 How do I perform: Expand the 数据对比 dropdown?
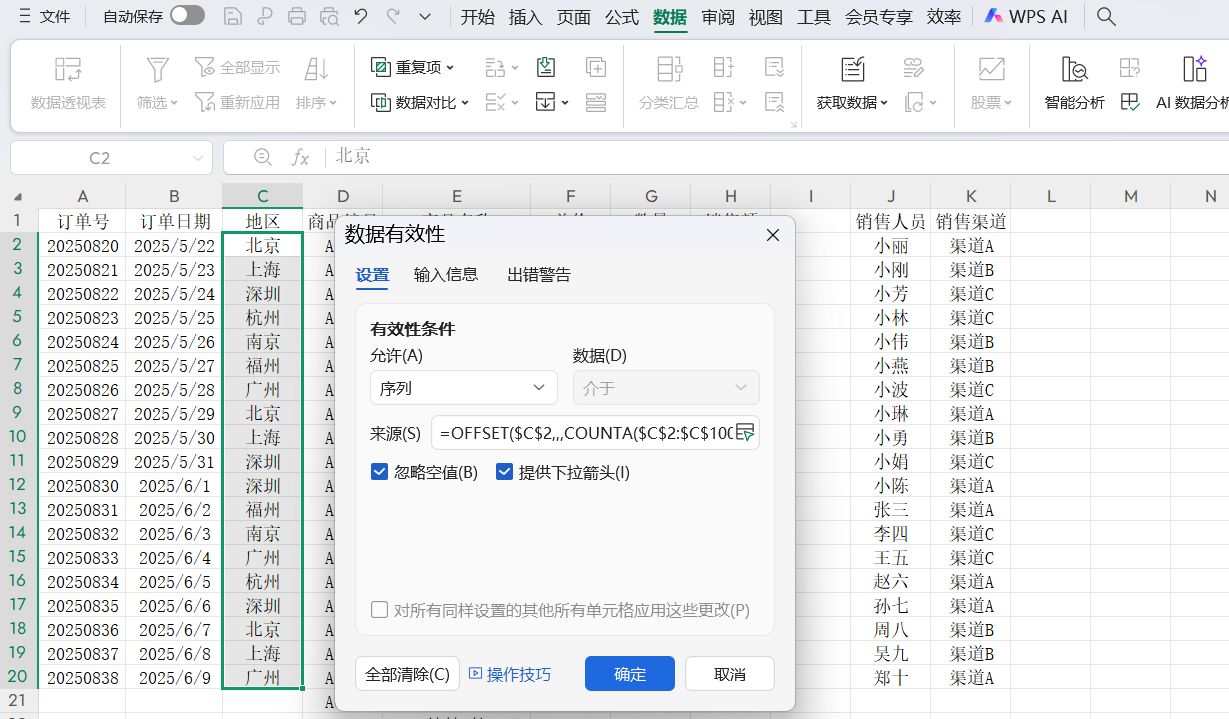[x=465, y=103]
